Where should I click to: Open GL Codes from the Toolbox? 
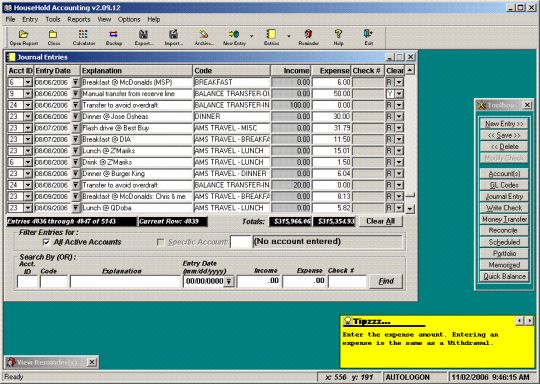[504, 185]
